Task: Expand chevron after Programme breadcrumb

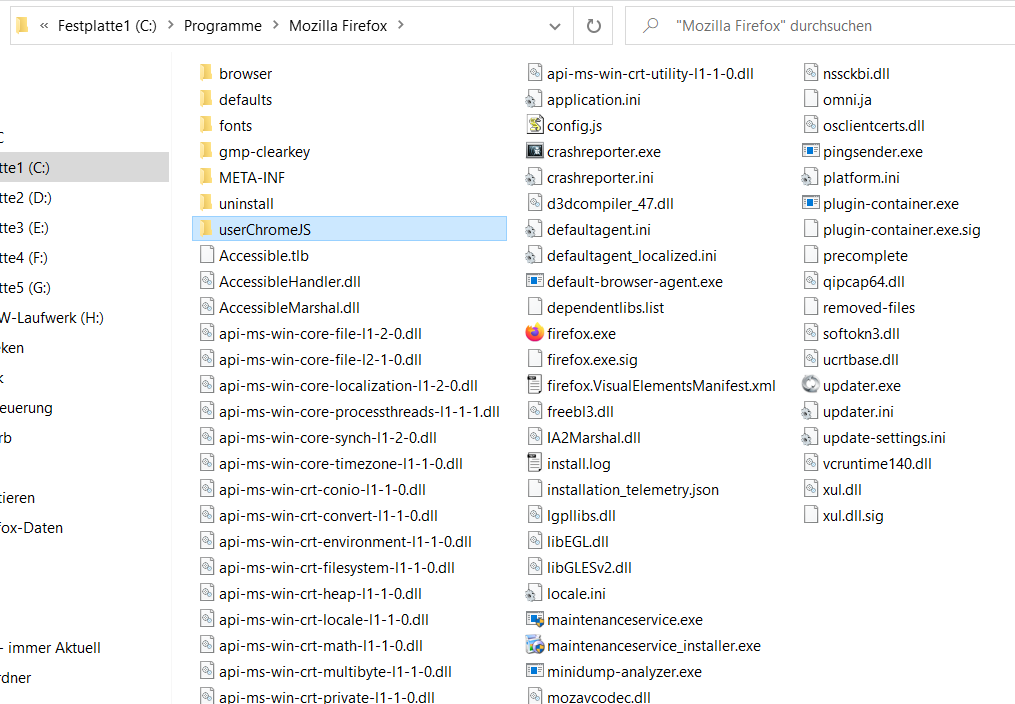Action: click(276, 25)
